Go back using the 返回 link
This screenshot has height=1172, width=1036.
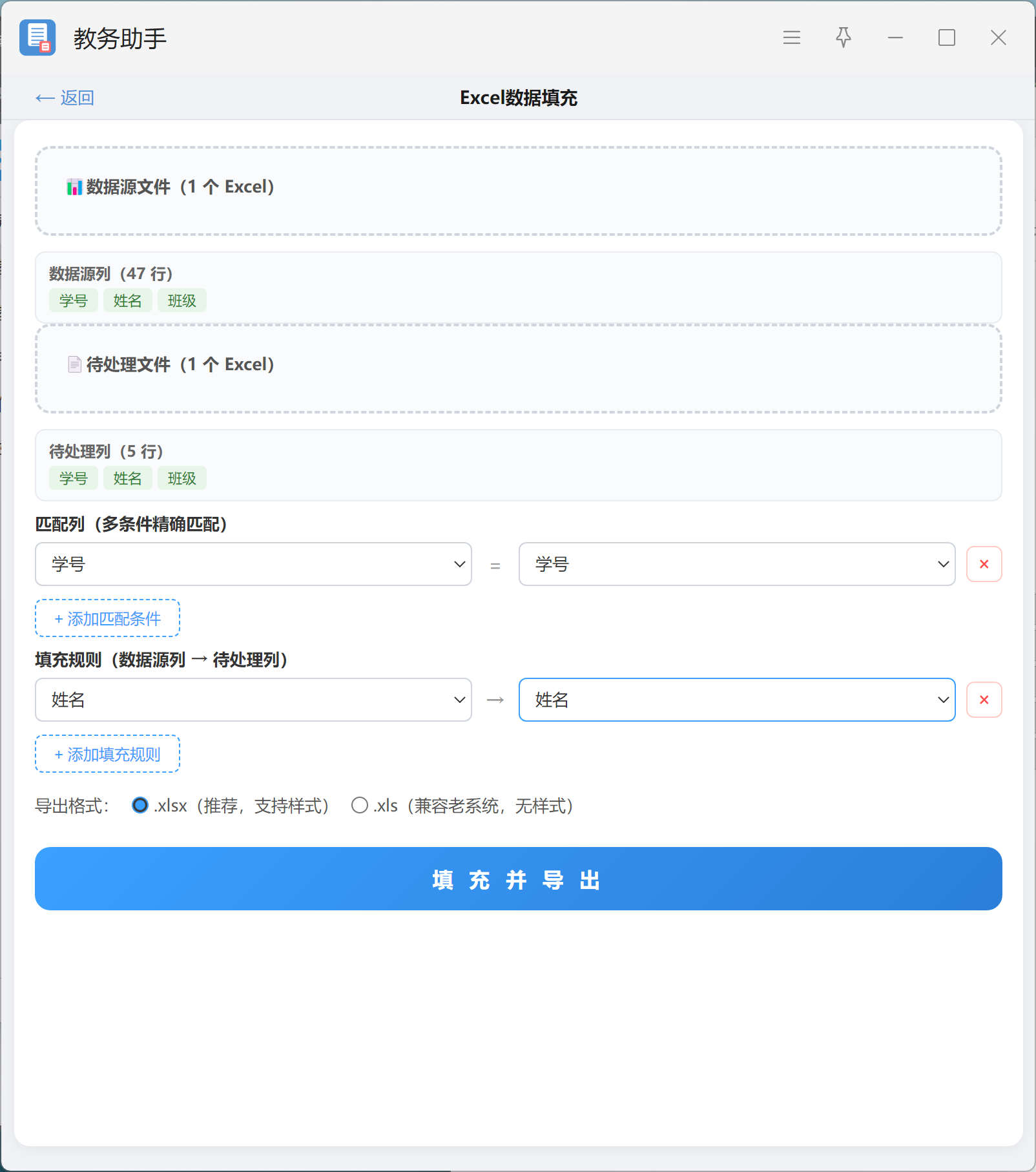65,98
